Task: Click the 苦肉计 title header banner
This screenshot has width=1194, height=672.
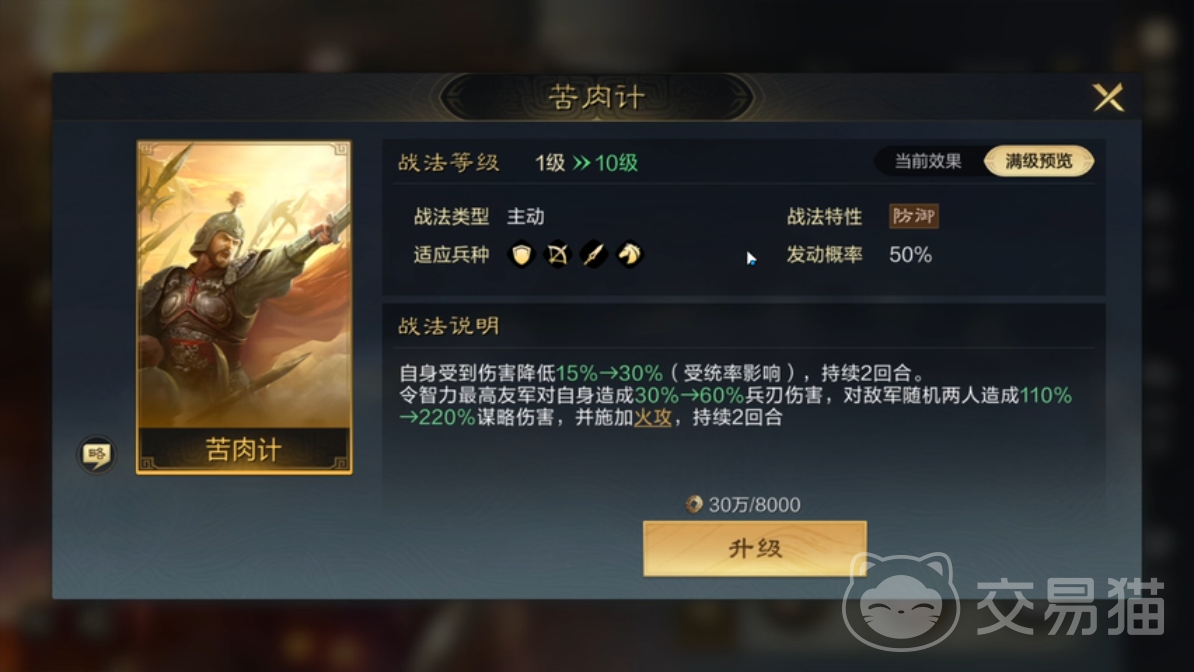Action: coord(597,98)
